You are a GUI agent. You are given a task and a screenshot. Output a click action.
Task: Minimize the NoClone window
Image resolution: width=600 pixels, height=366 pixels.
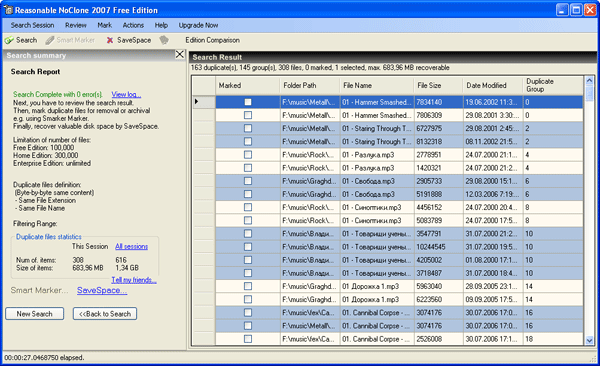click(x=562, y=10)
